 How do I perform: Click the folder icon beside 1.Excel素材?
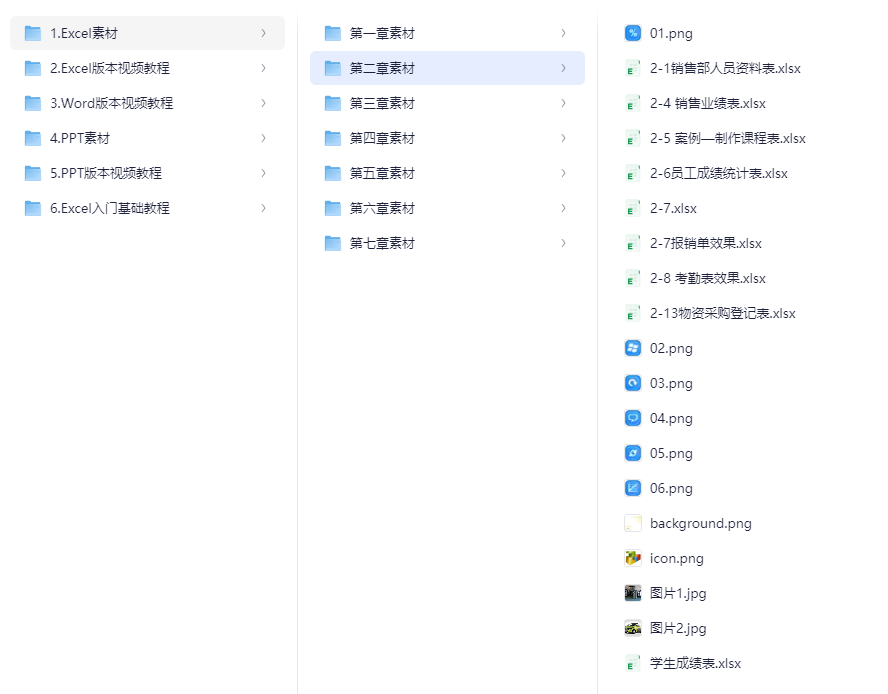pyautogui.click(x=33, y=33)
